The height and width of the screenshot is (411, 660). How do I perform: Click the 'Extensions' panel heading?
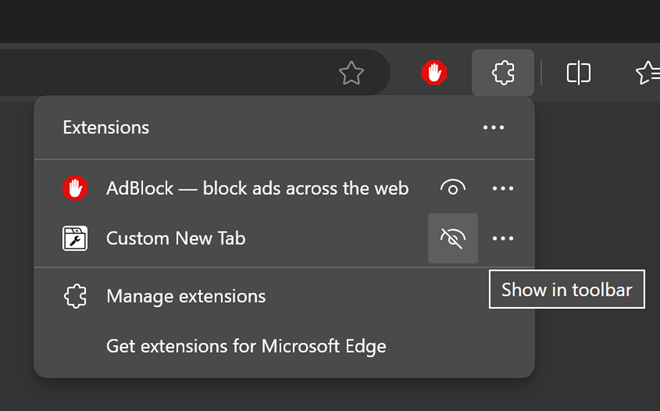click(x=106, y=127)
